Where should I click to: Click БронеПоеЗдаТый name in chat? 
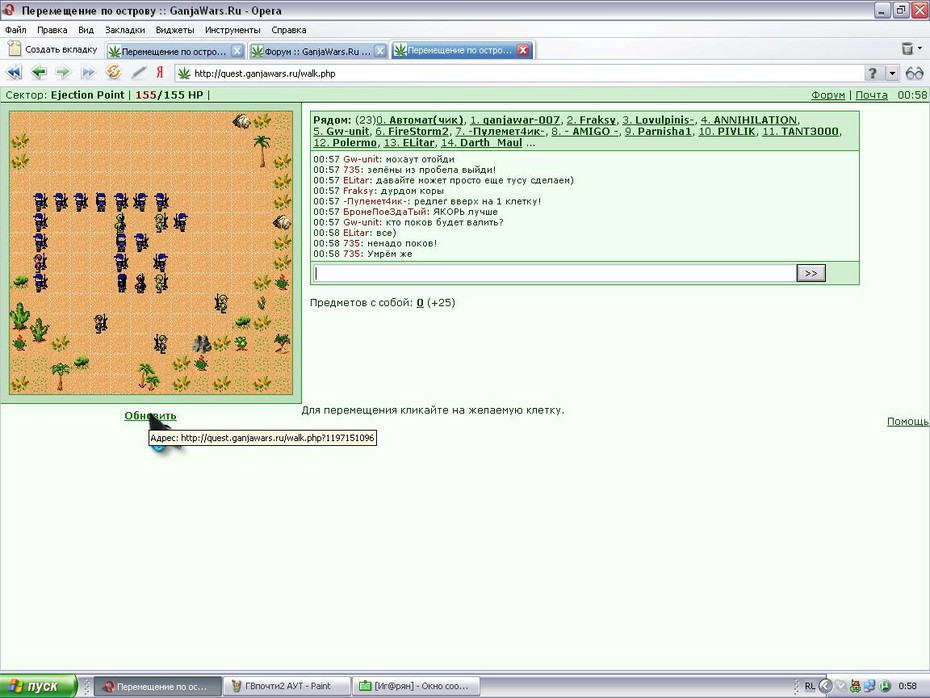pos(386,212)
